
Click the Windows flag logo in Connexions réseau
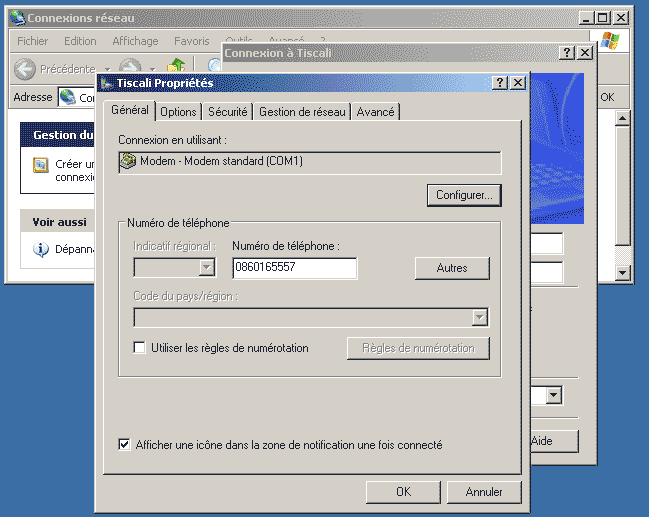click(610, 41)
